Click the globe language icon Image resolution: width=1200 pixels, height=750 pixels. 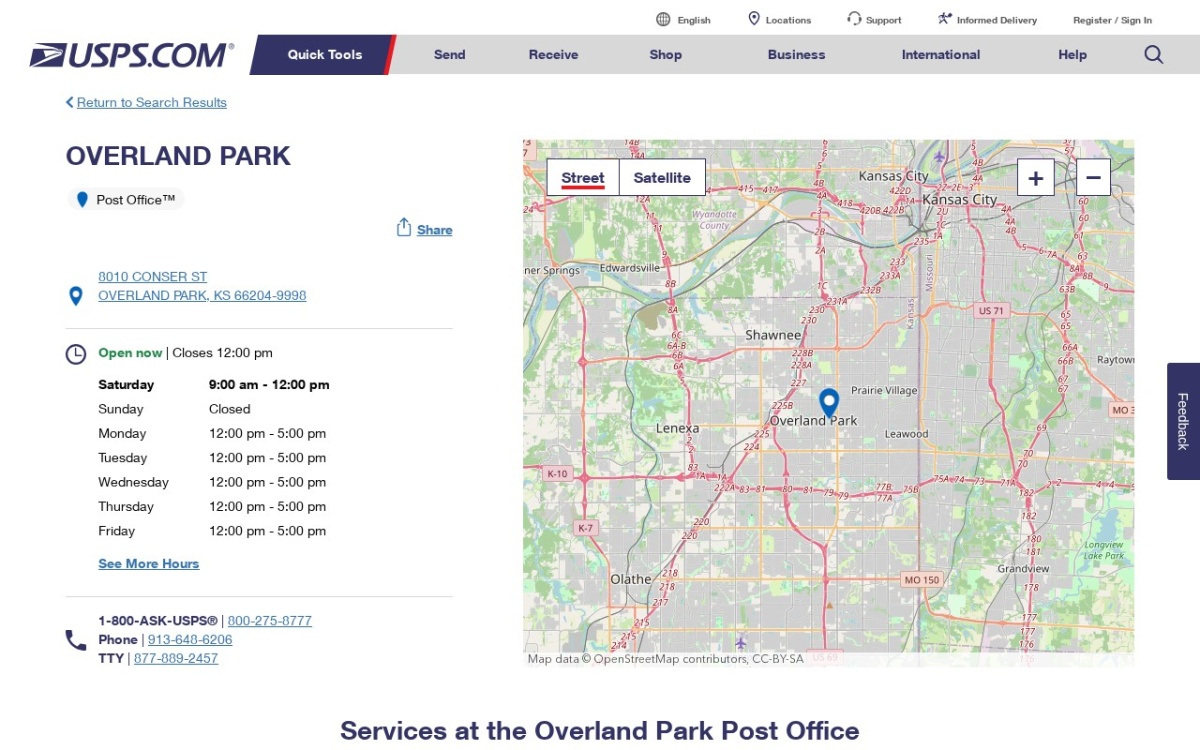[x=663, y=19]
